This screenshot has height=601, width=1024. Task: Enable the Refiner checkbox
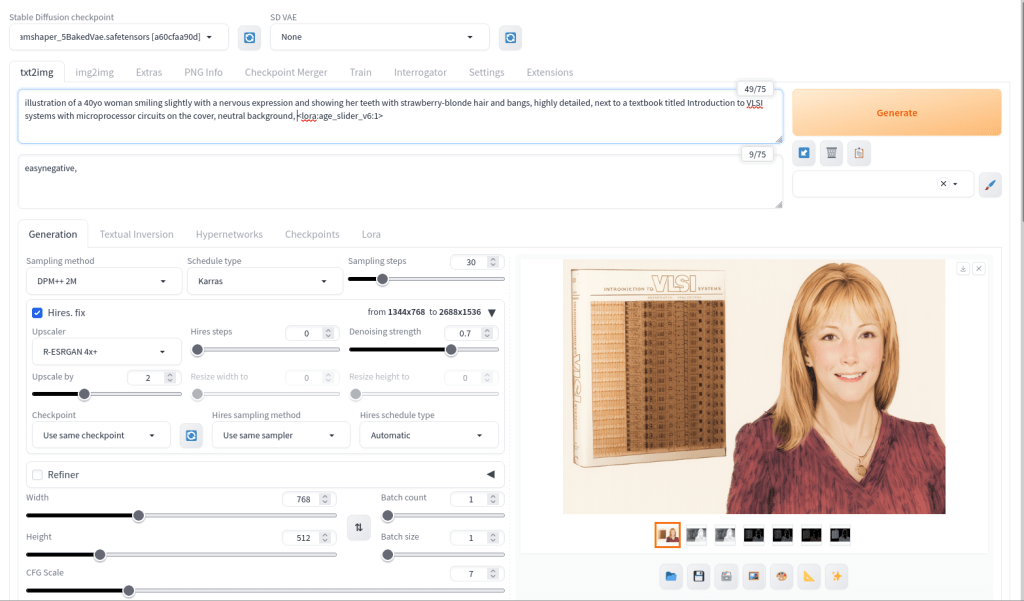pyautogui.click(x=37, y=474)
